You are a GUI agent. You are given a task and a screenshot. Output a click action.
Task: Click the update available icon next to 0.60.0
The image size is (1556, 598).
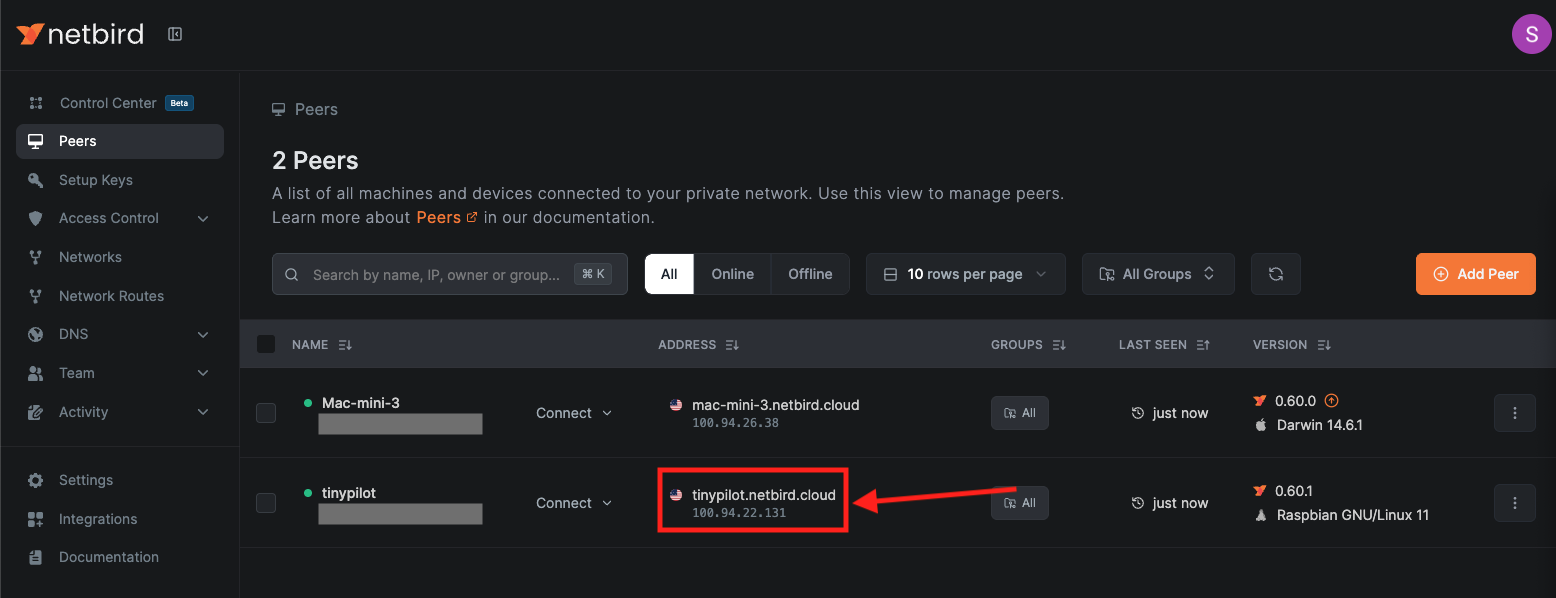(x=1331, y=400)
